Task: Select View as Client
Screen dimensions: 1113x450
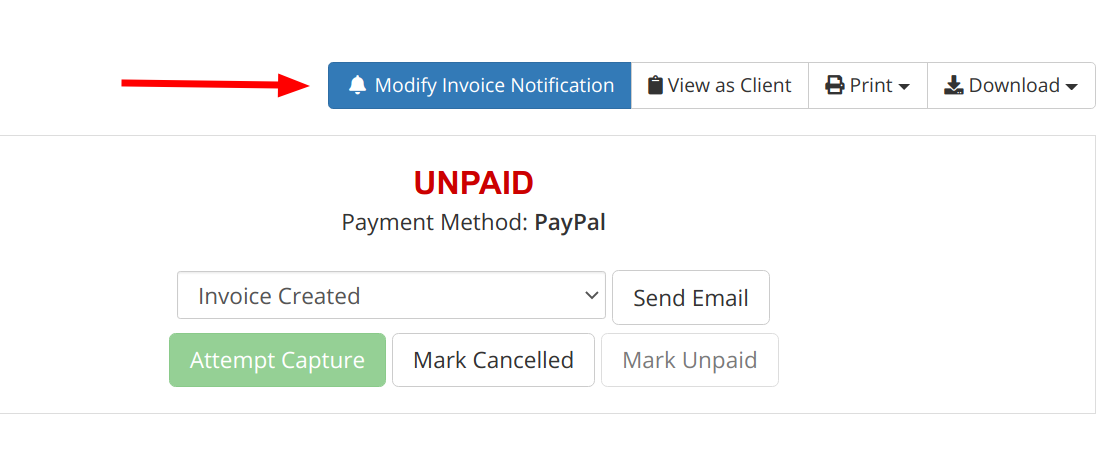Action: [x=720, y=85]
